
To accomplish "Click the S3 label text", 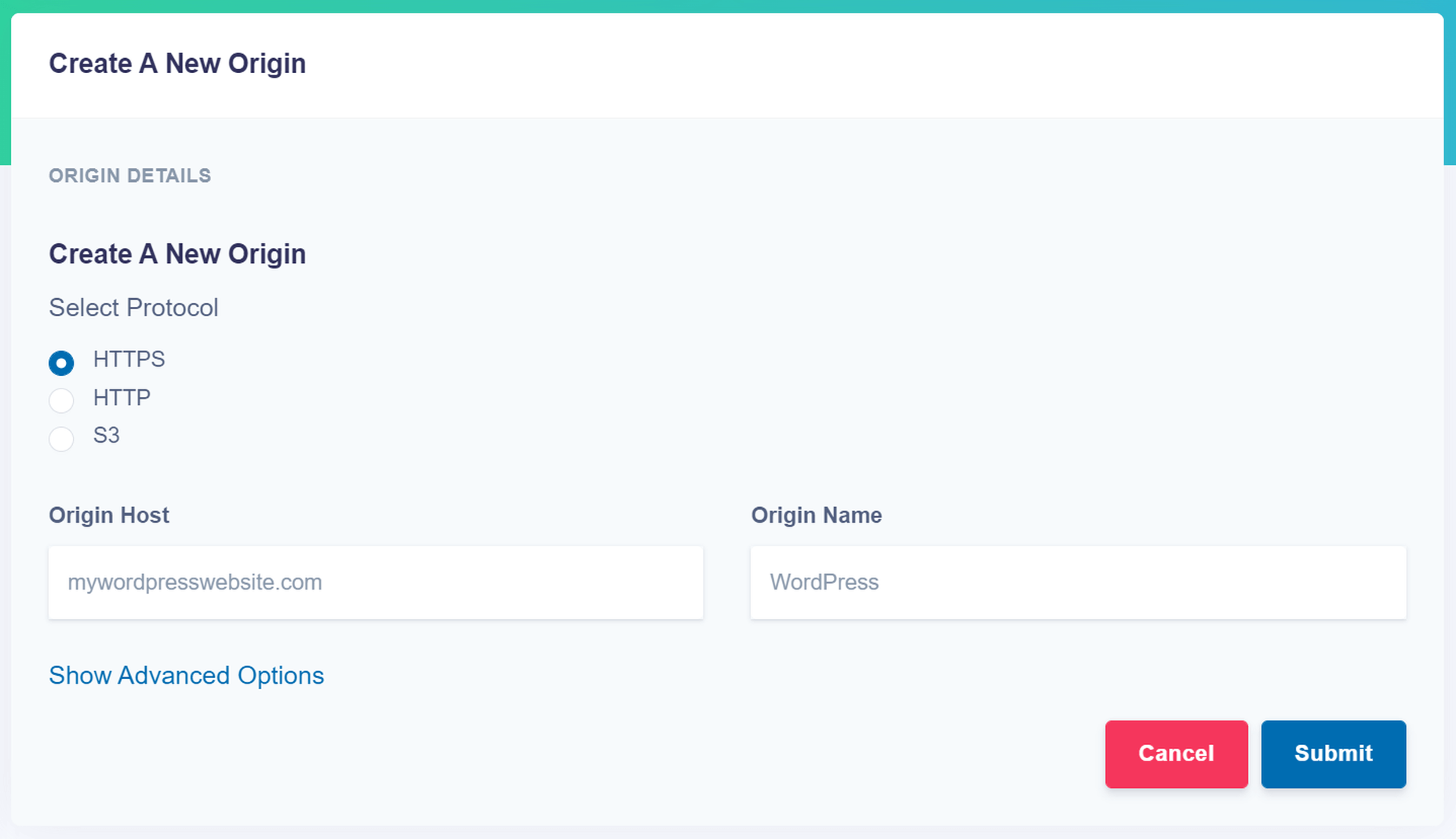I will [x=107, y=436].
